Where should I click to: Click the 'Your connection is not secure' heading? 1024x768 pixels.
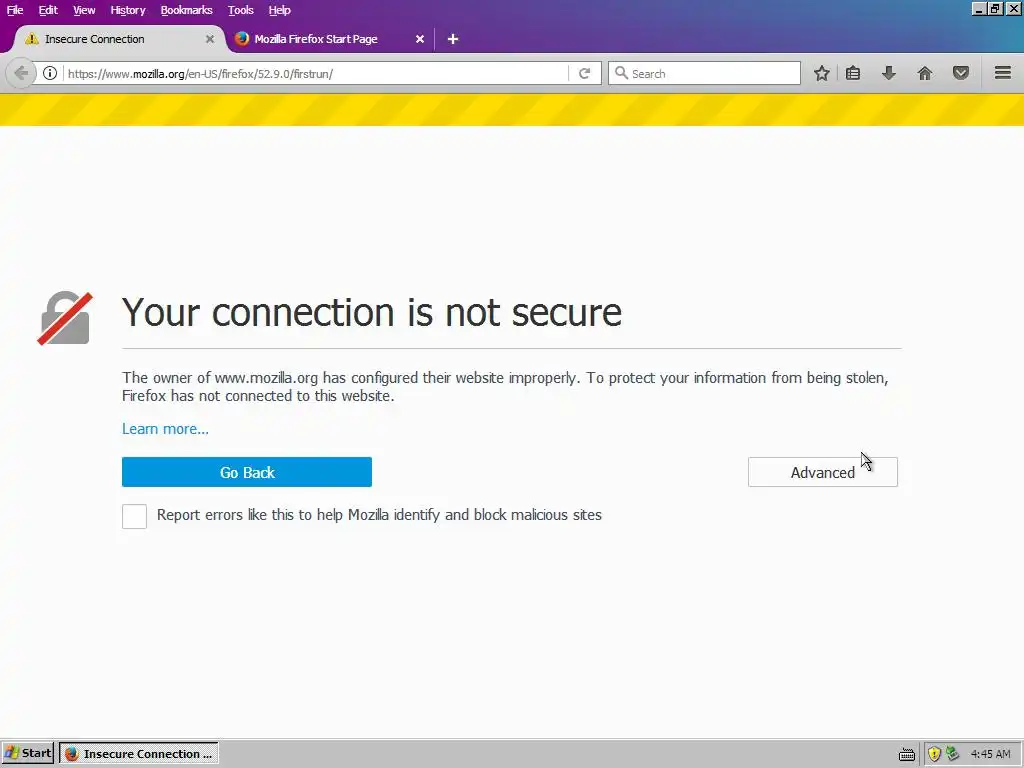(372, 312)
